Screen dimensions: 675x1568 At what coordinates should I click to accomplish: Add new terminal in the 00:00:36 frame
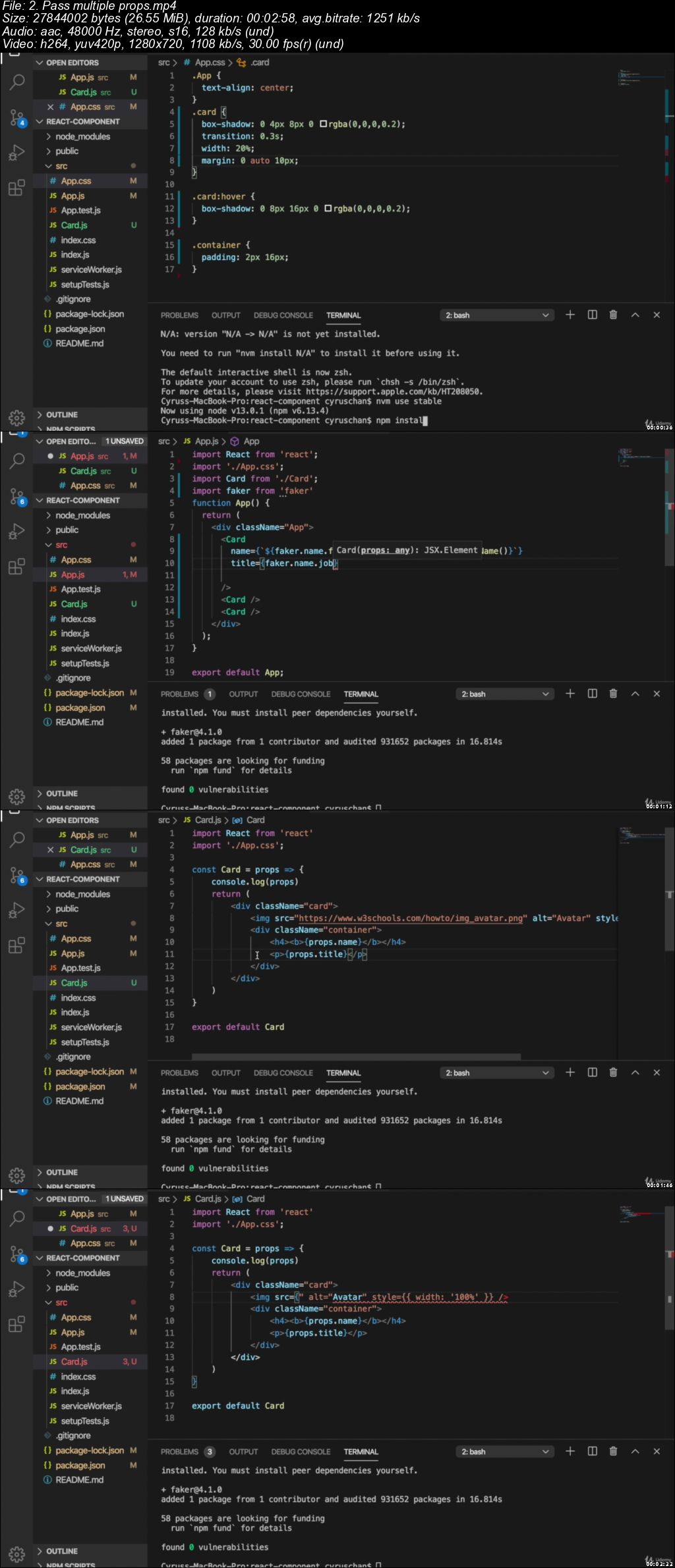click(x=570, y=315)
